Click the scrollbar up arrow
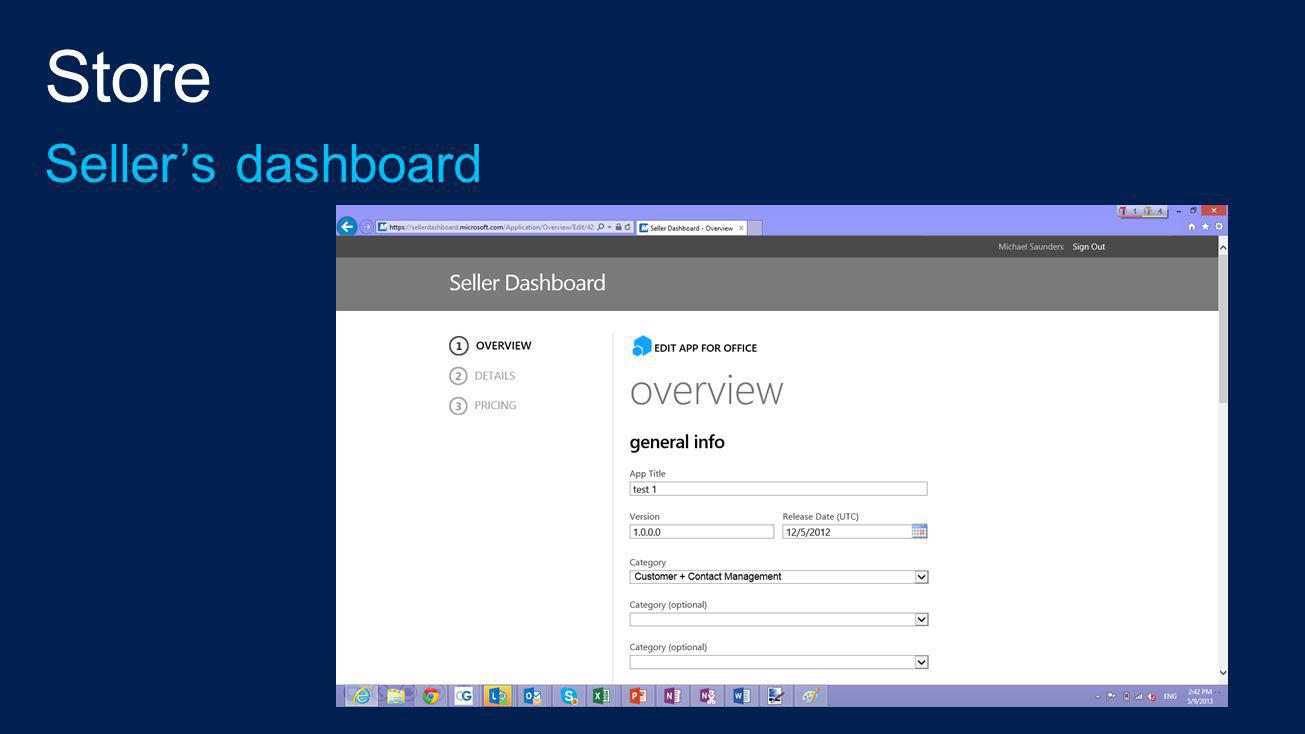The image size is (1305, 734). [1223, 246]
